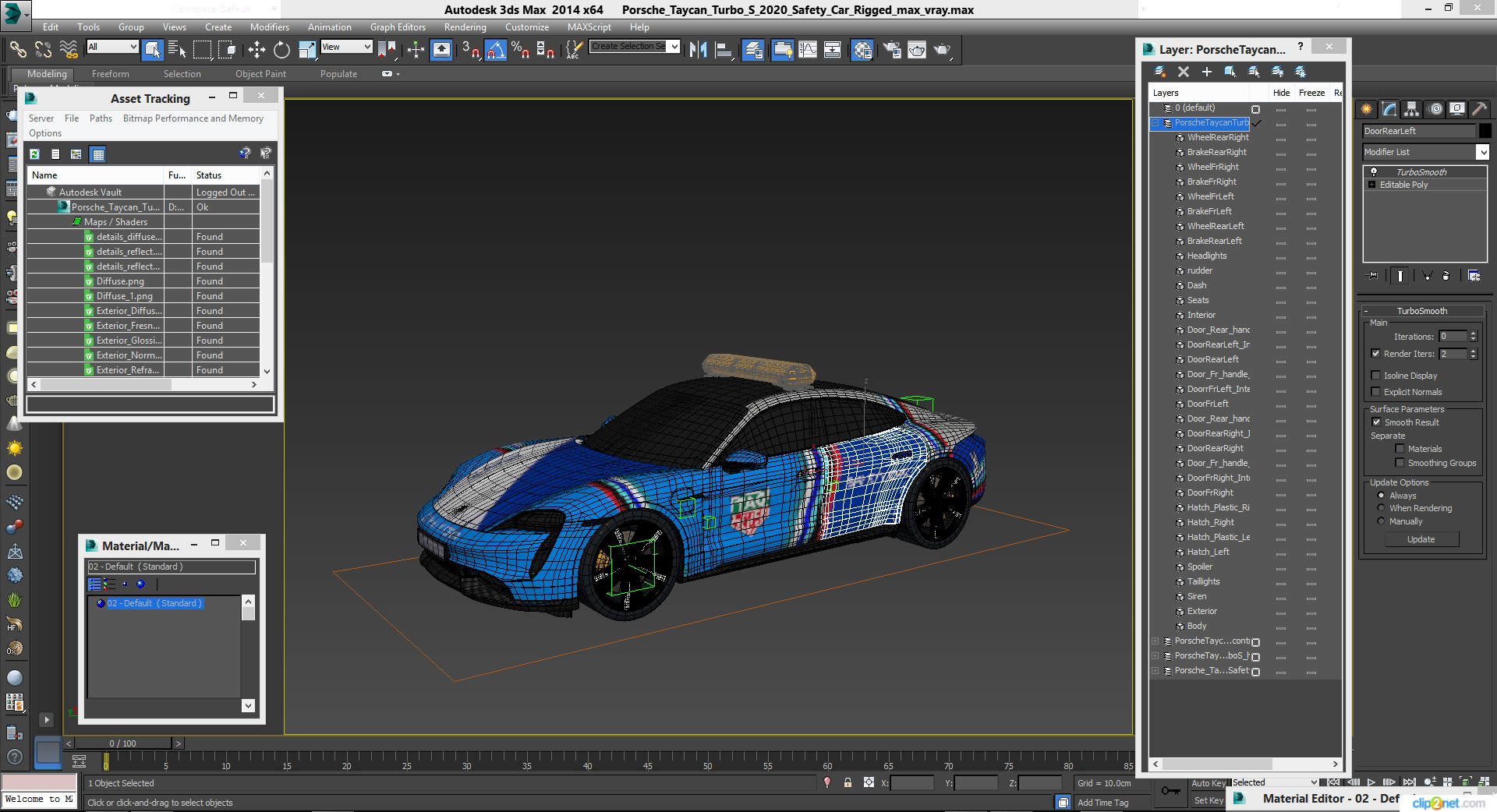
Task: Open the Graph Editors menu
Action: click(x=398, y=26)
